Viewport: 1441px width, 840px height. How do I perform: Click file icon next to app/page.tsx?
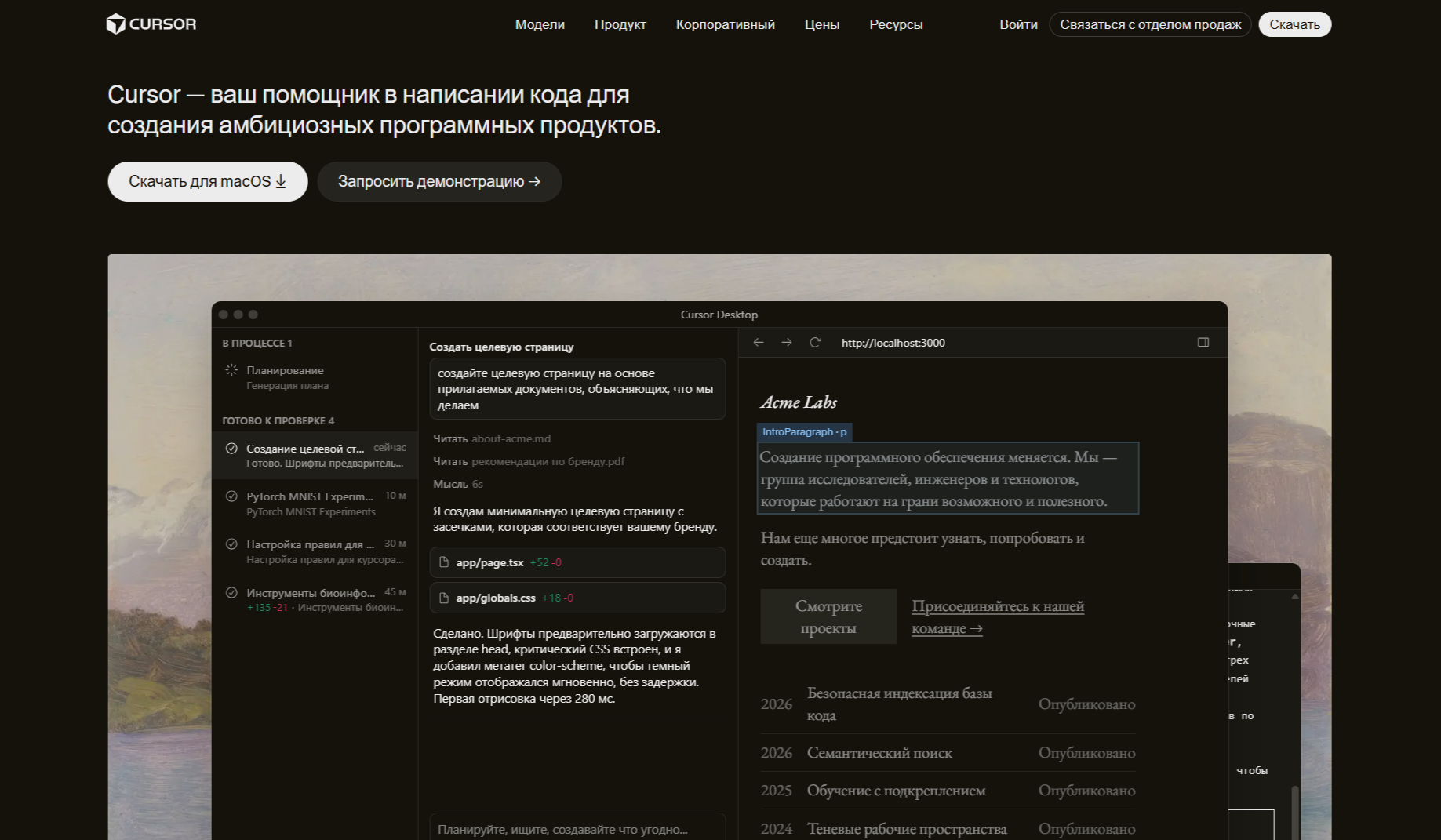point(444,562)
